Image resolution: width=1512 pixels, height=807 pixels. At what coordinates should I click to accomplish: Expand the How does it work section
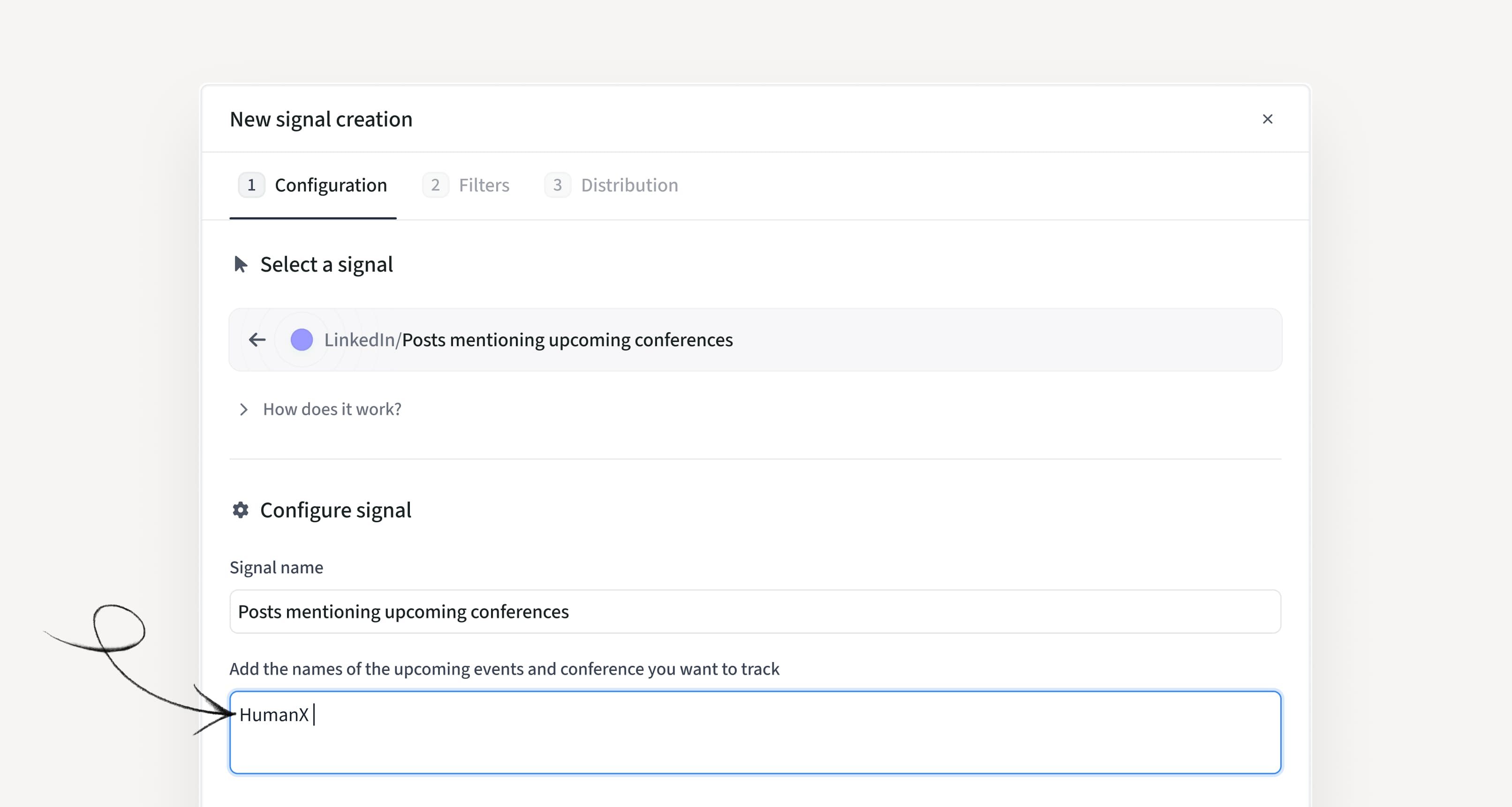click(x=332, y=410)
